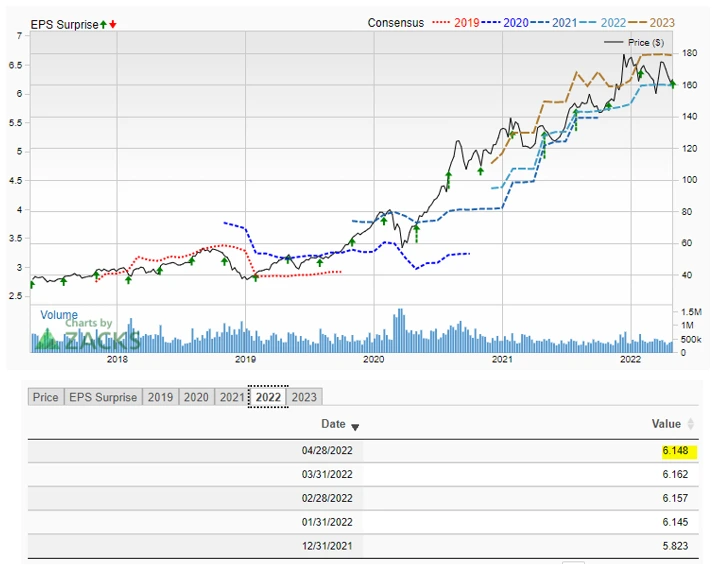The width and height of the screenshot is (713, 566).
Task: Toggle the 2020 consensus legend entry
Action: pyautogui.click(x=505, y=23)
